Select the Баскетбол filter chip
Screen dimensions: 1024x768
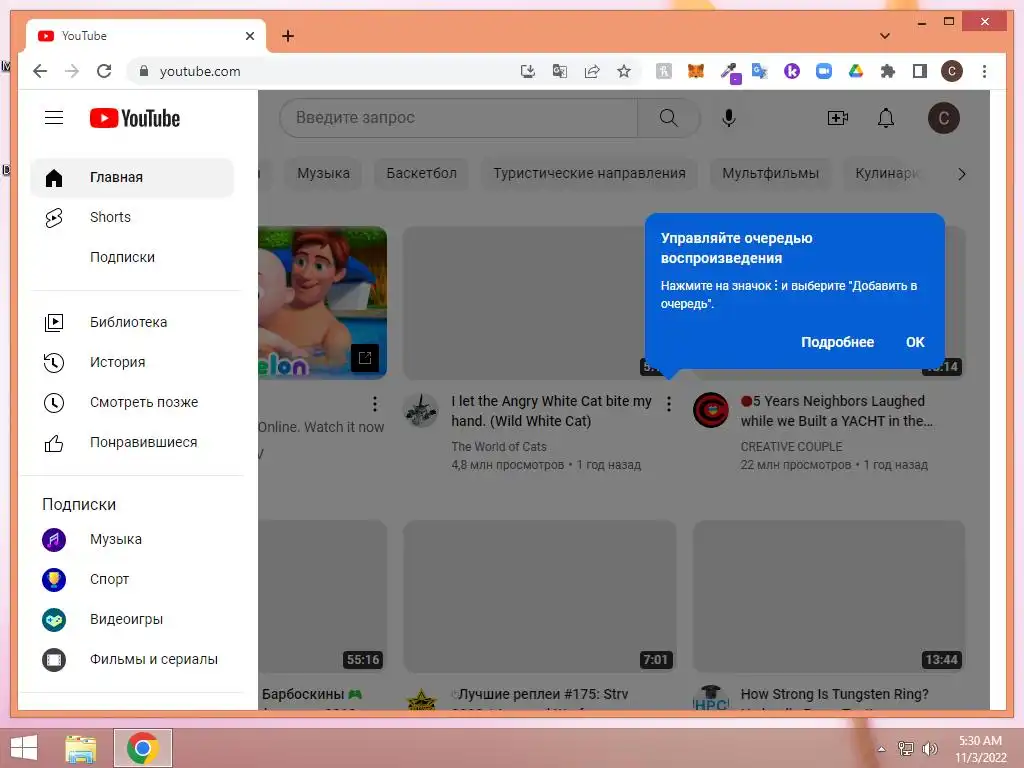(x=421, y=173)
